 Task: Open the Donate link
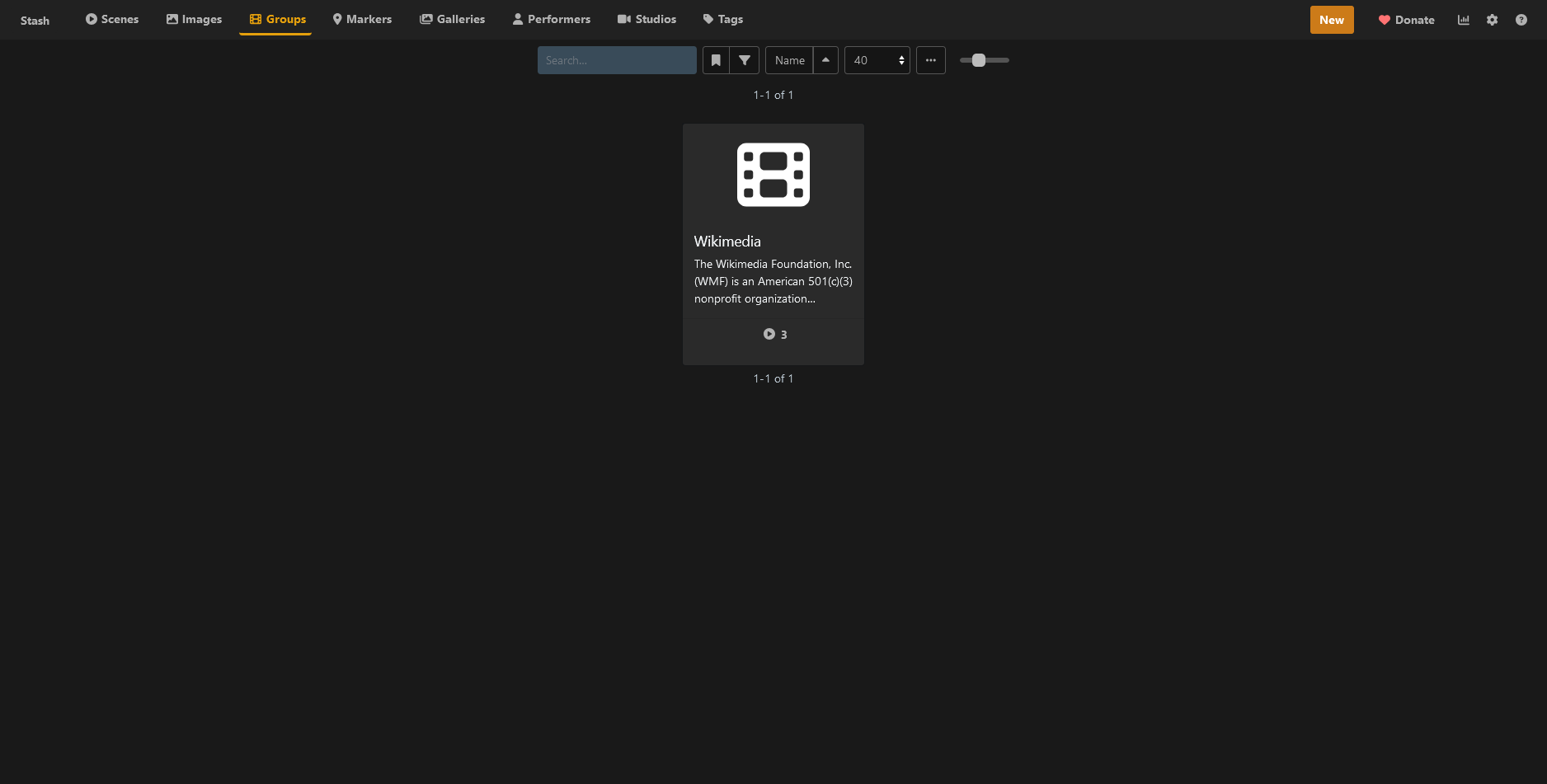tap(1407, 20)
